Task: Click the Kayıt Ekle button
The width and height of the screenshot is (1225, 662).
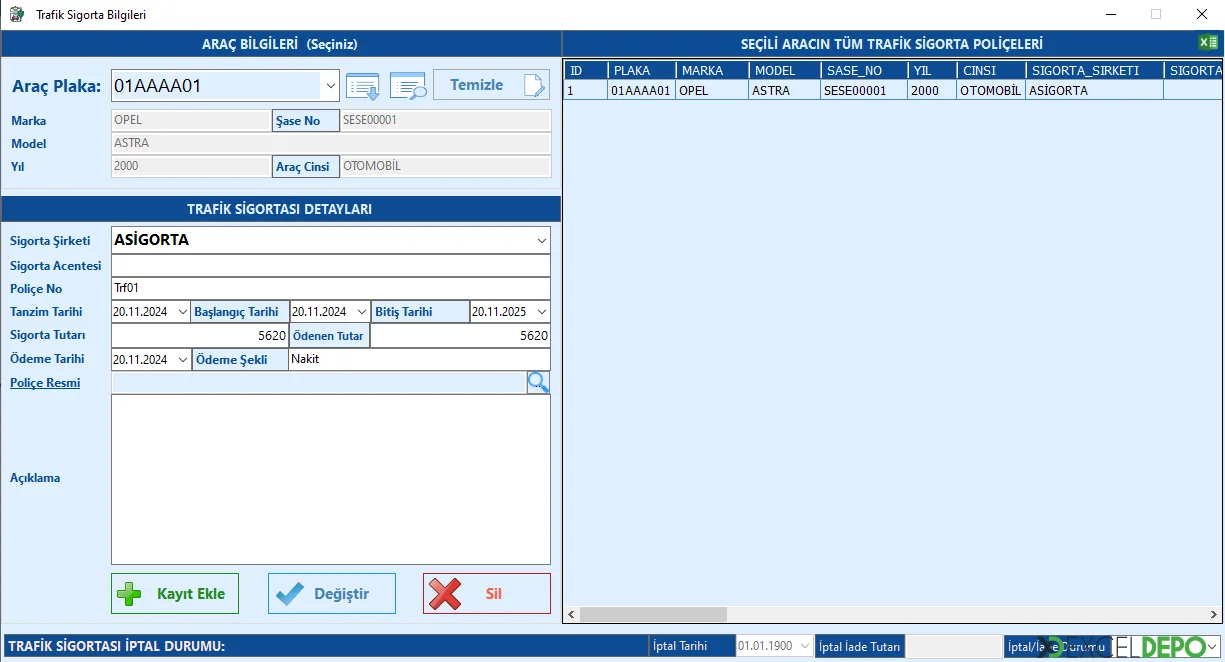Action: [175, 593]
